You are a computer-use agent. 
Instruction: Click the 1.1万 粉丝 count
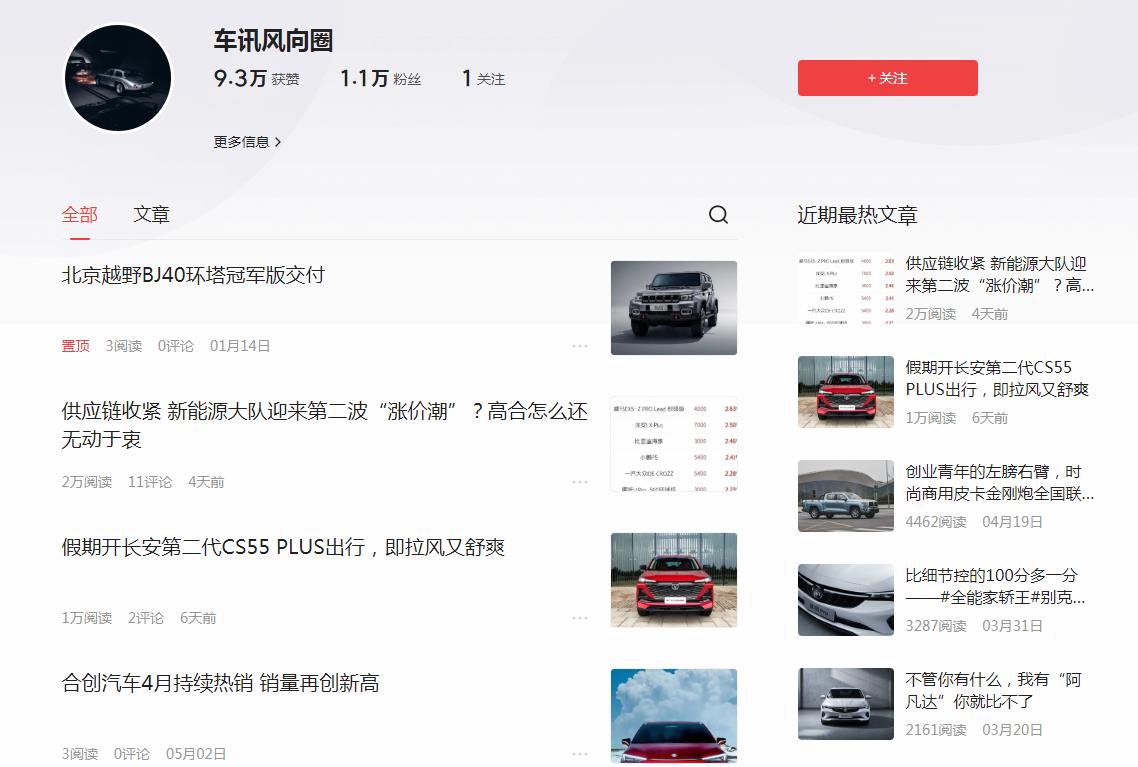[x=380, y=78]
